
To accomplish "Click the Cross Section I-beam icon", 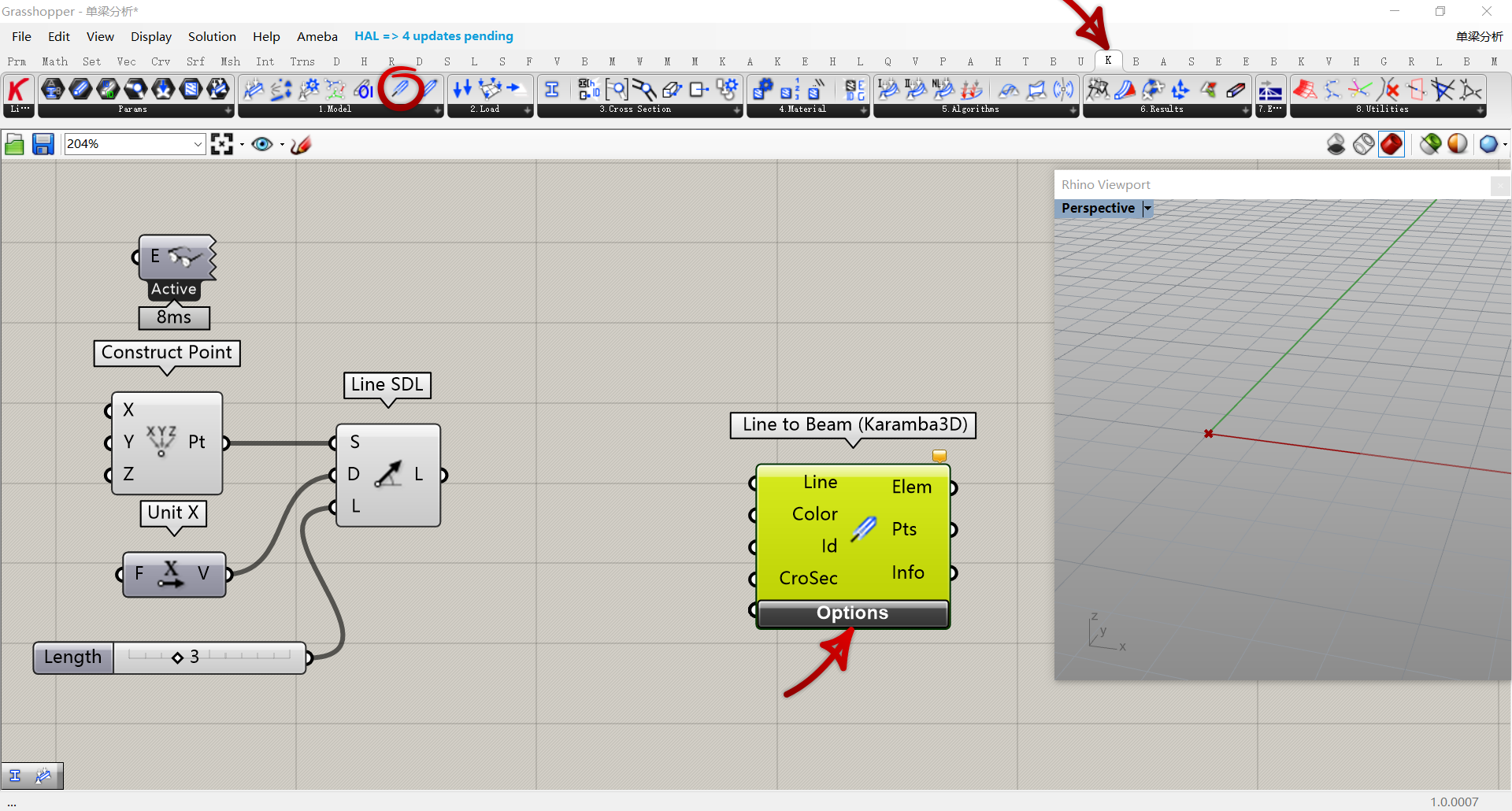I will (552, 89).
